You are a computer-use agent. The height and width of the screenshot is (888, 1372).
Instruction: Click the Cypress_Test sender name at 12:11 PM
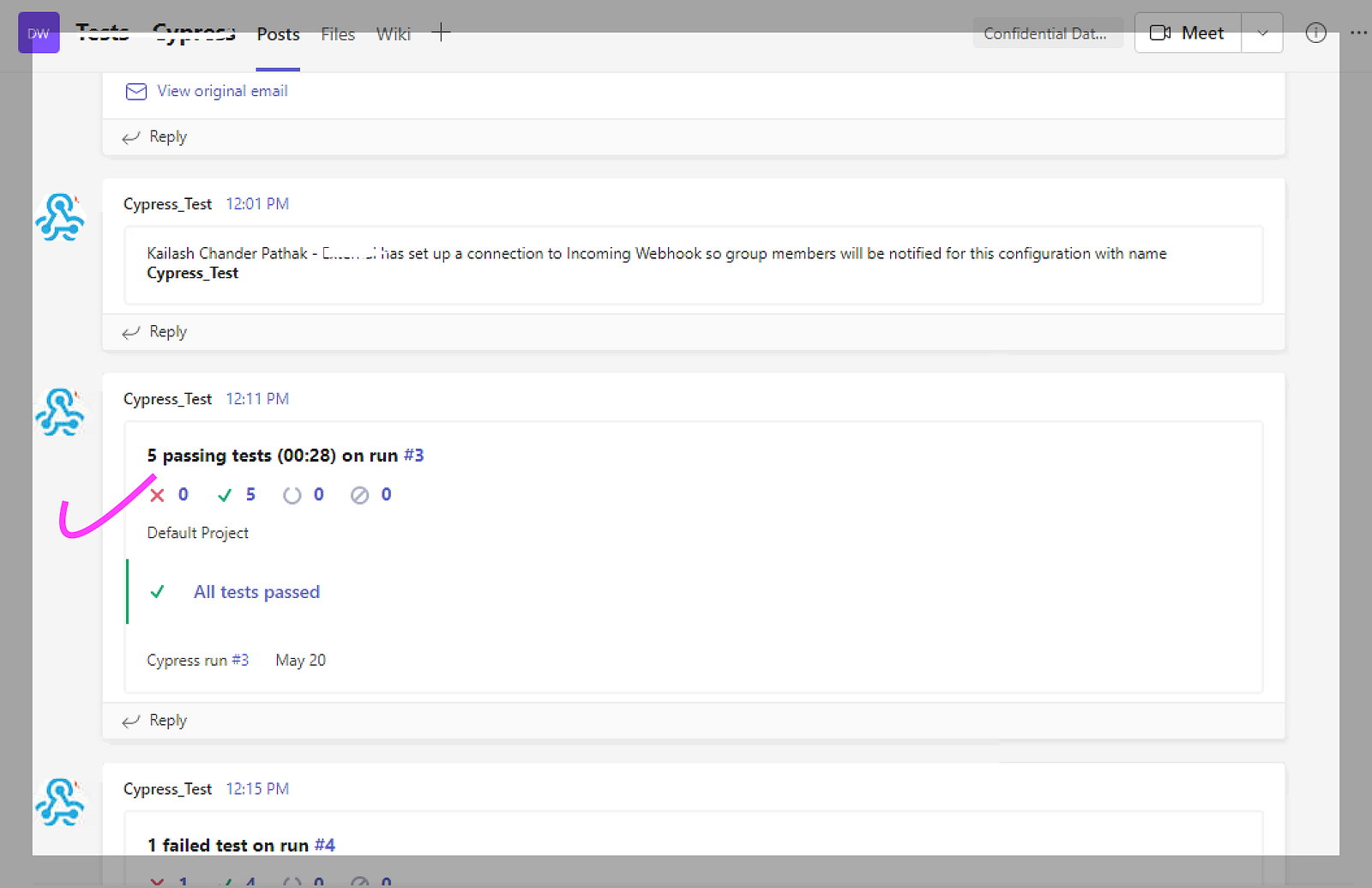[x=167, y=399]
